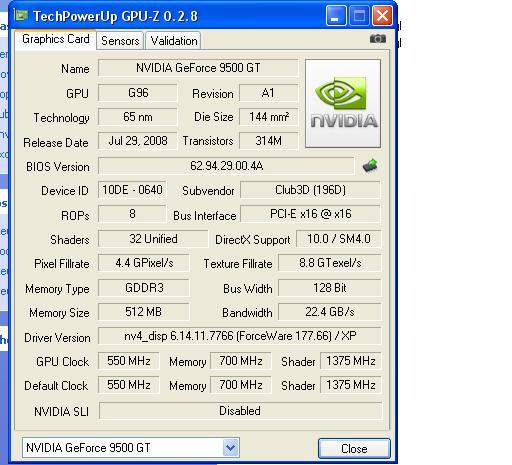Click the Subvendor value Club3D (196D)
The image size is (512, 465).
[310, 190]
